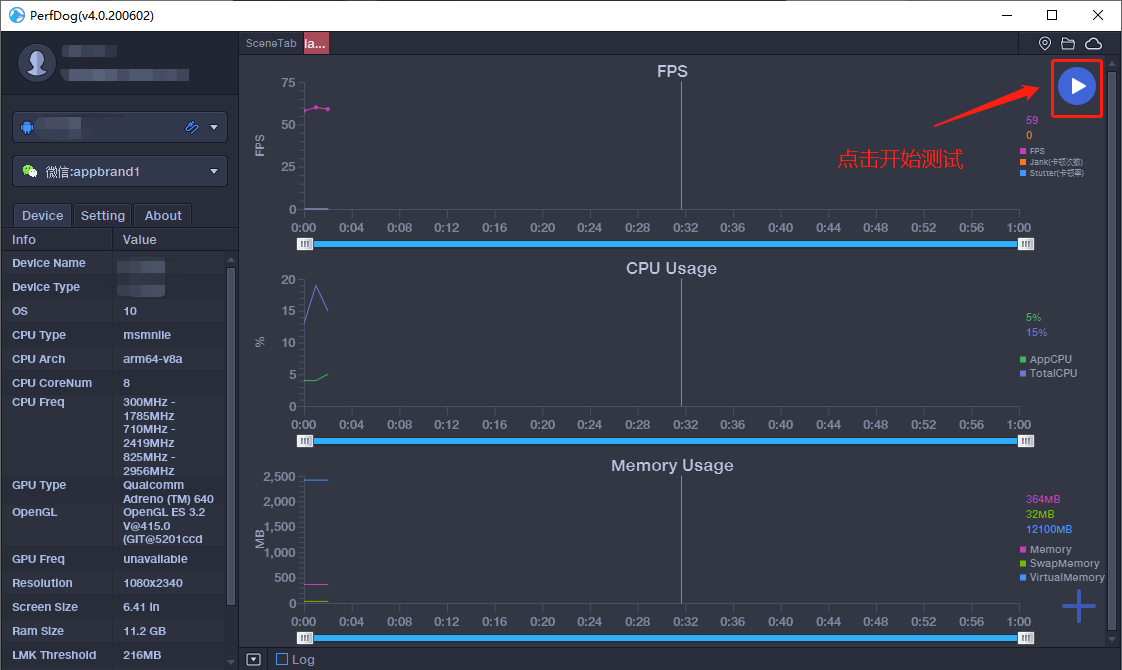Click the CPU Usage chart title
The width and height of the screenshot is (1122, 670).
pos(671,268)
